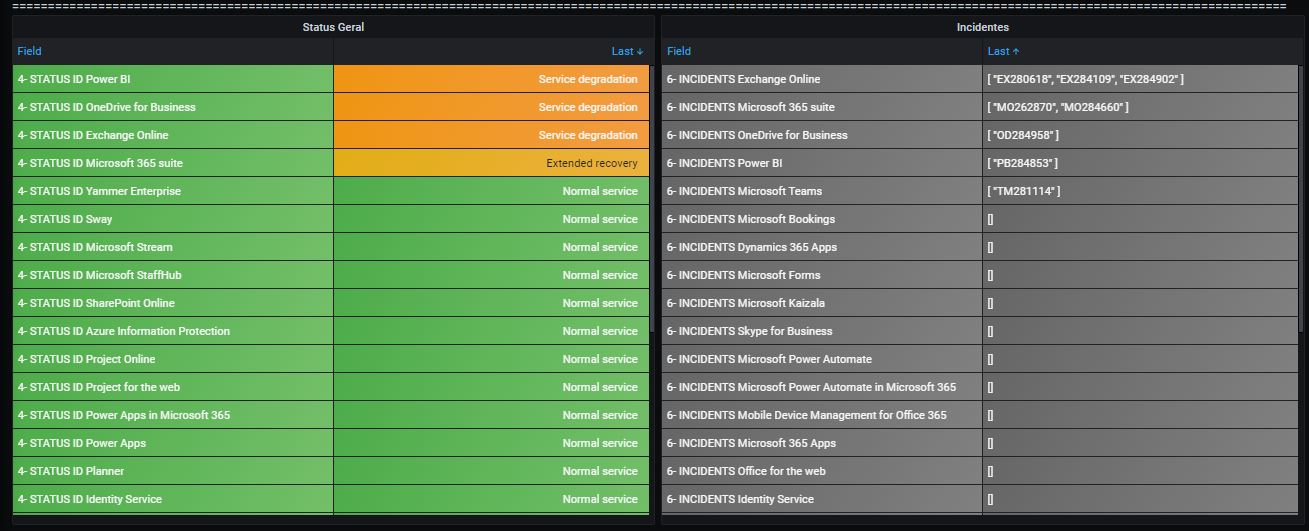The width and height of the screenshot is (1309, 531).
Task: Select the '6- INCIDENTS Power BI' cell
Action: pyautogui.click(x=822, y=163)
